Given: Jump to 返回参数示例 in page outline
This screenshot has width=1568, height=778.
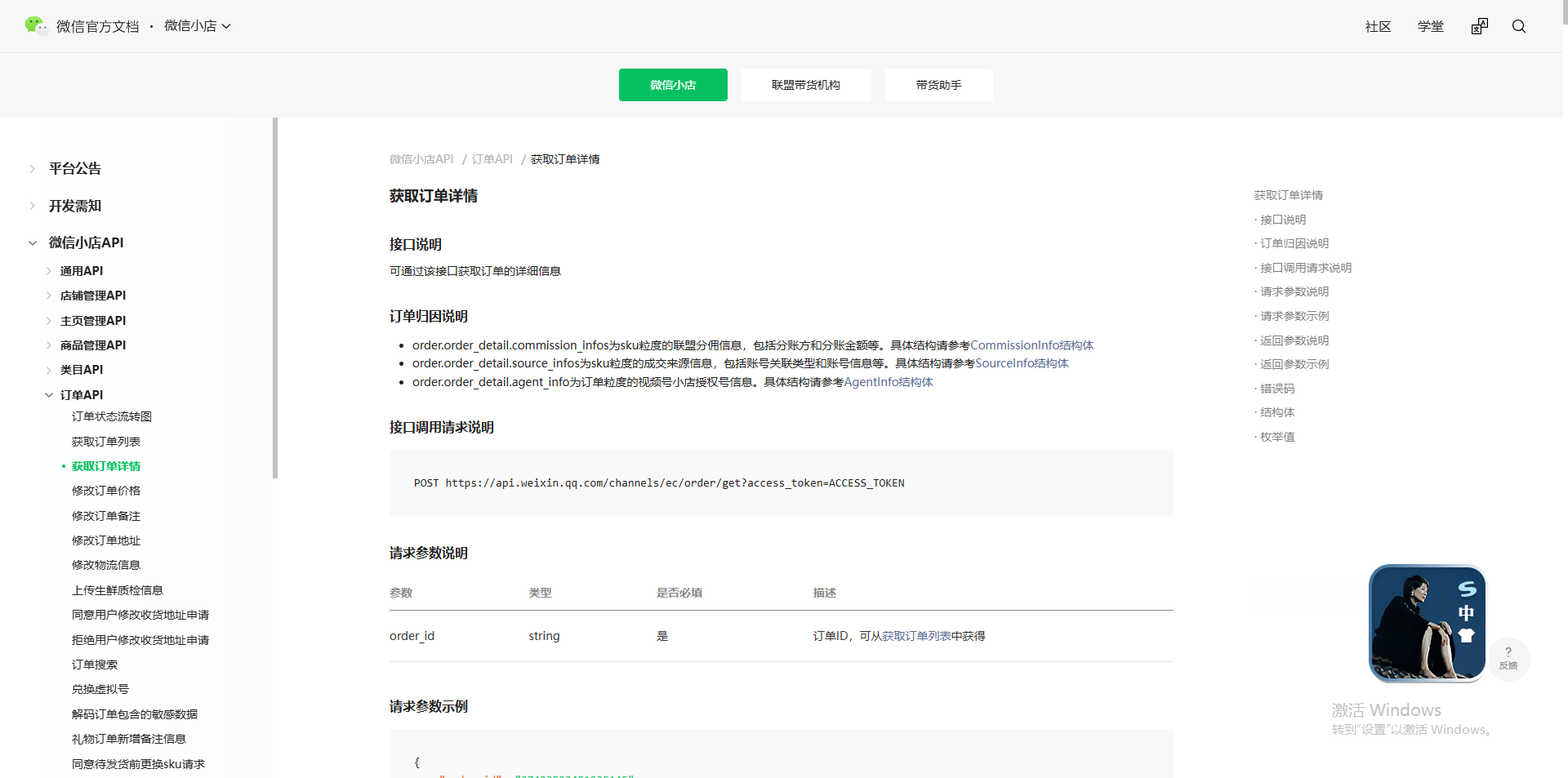Looking at the screenshot, I should tap(1294, 364).
